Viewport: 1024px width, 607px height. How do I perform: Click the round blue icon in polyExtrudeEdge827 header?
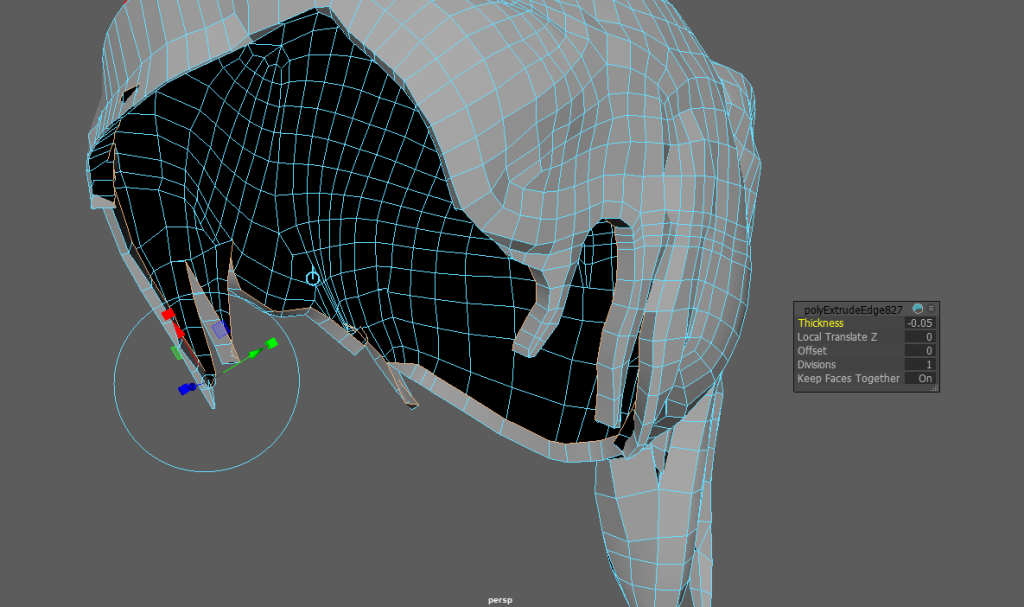click(x=918, y=309)
